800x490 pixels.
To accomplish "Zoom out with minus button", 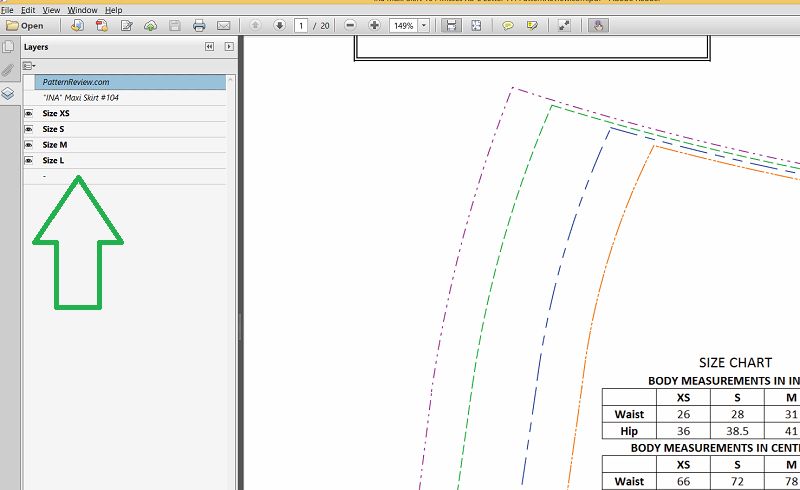I will coord(350,25).
